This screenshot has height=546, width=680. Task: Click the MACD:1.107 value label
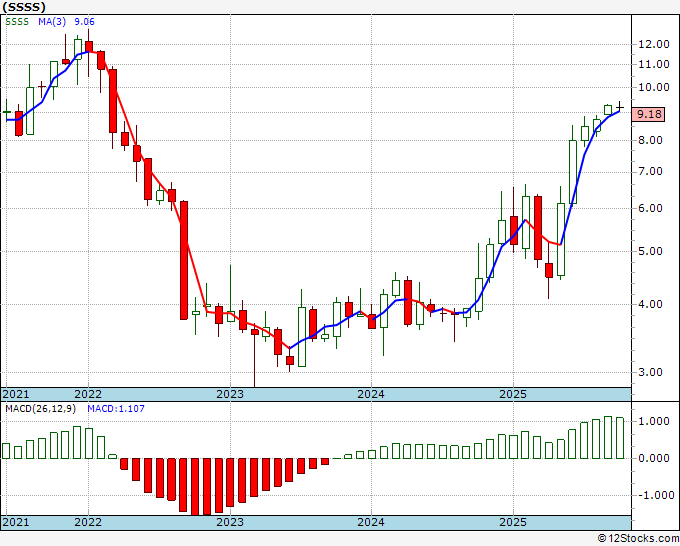tap(116, 409)
